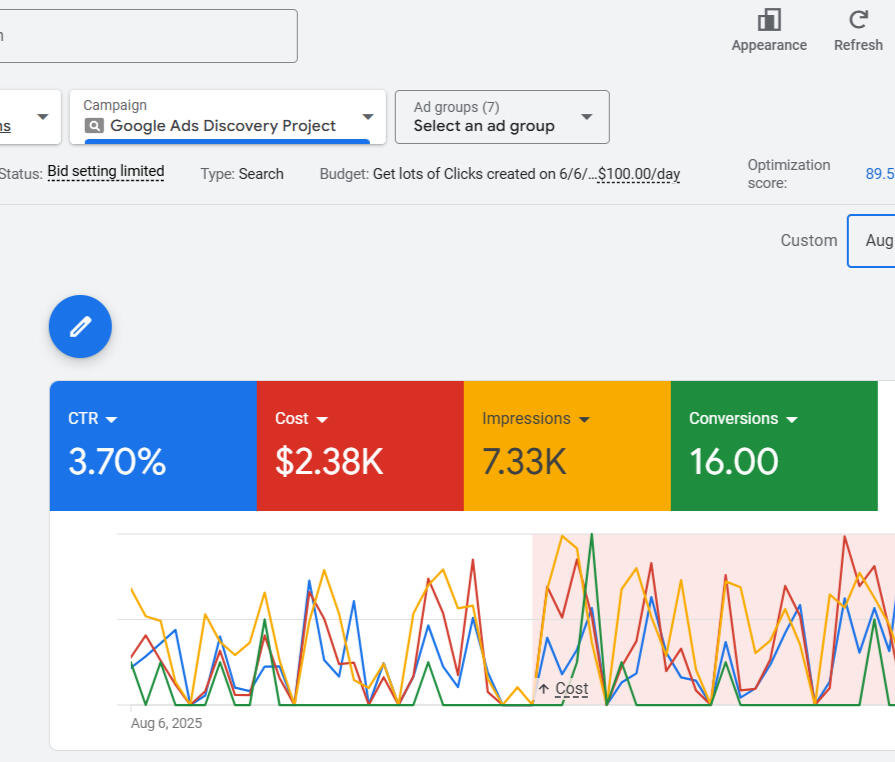This screenshot has width=895, height=762.
Task: Select the yellow 7.33K impressions value
Action: tap(524, 462)
